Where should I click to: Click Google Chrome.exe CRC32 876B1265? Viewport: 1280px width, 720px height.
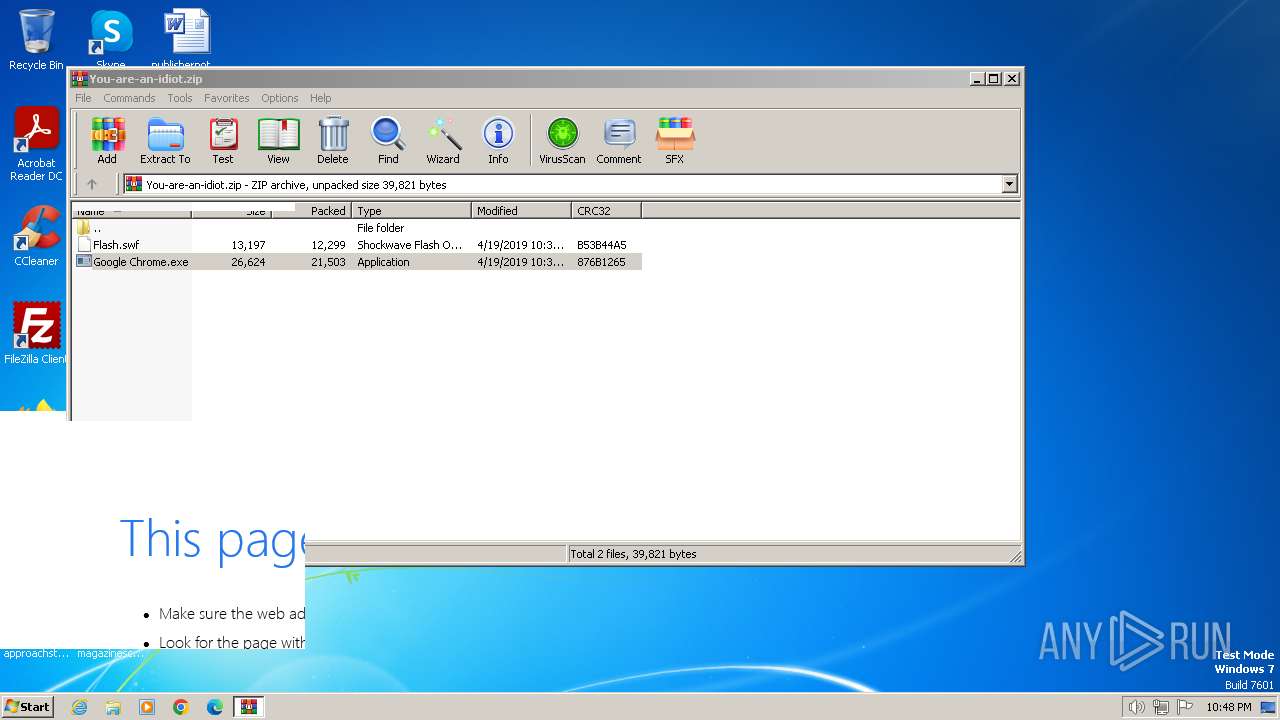pyautogui.click(x=601, y=262)
